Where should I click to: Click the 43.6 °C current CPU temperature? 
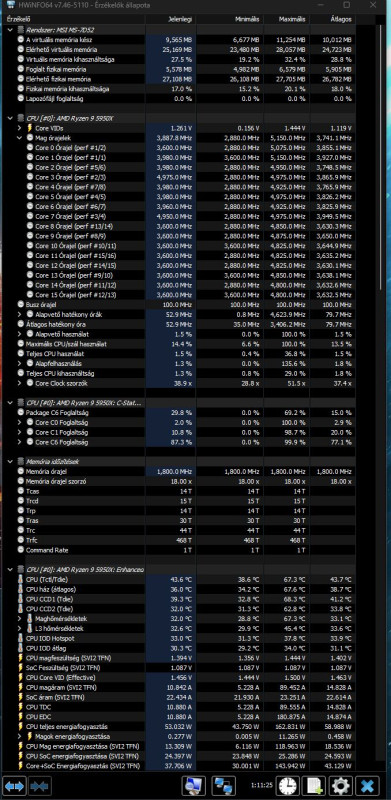click(x=181, y=580)
